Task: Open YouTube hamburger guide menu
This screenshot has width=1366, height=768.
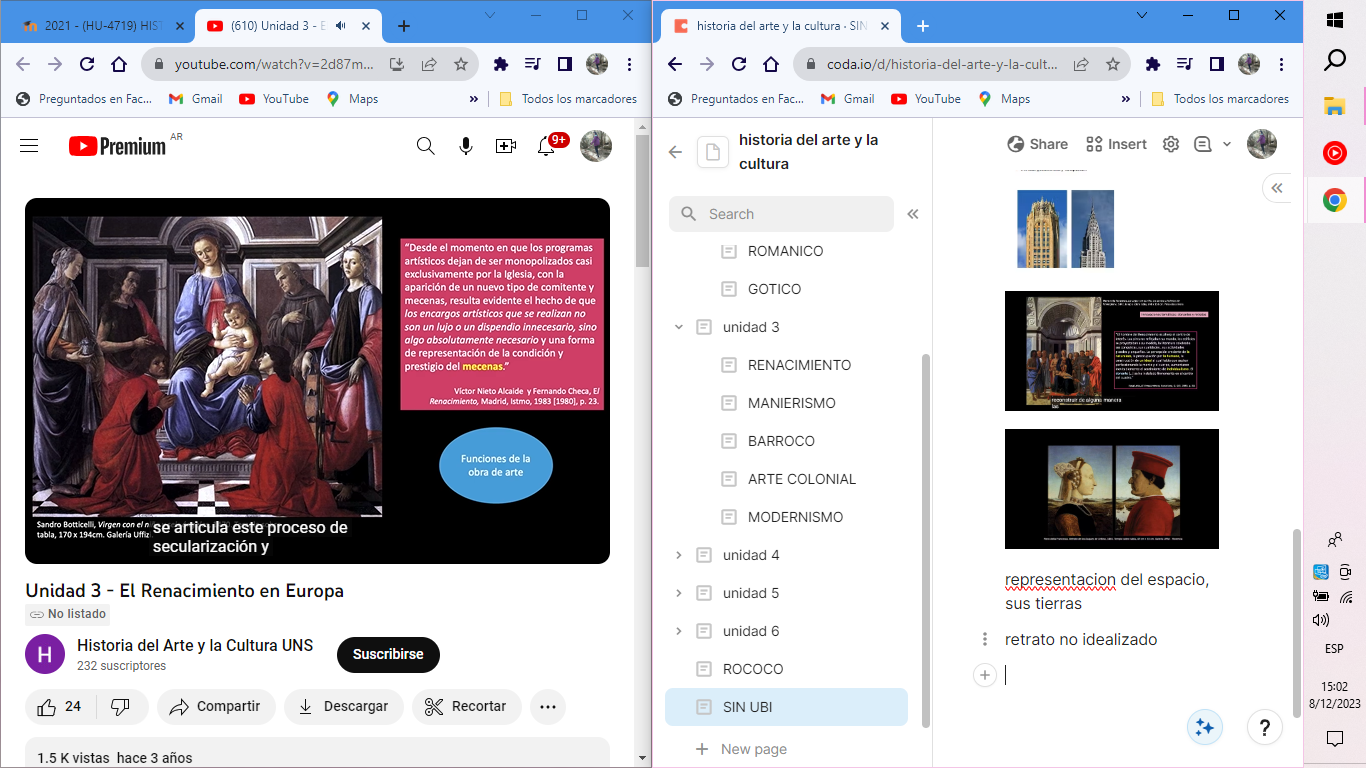Action: pyautogui.click(x=29, y=146)
